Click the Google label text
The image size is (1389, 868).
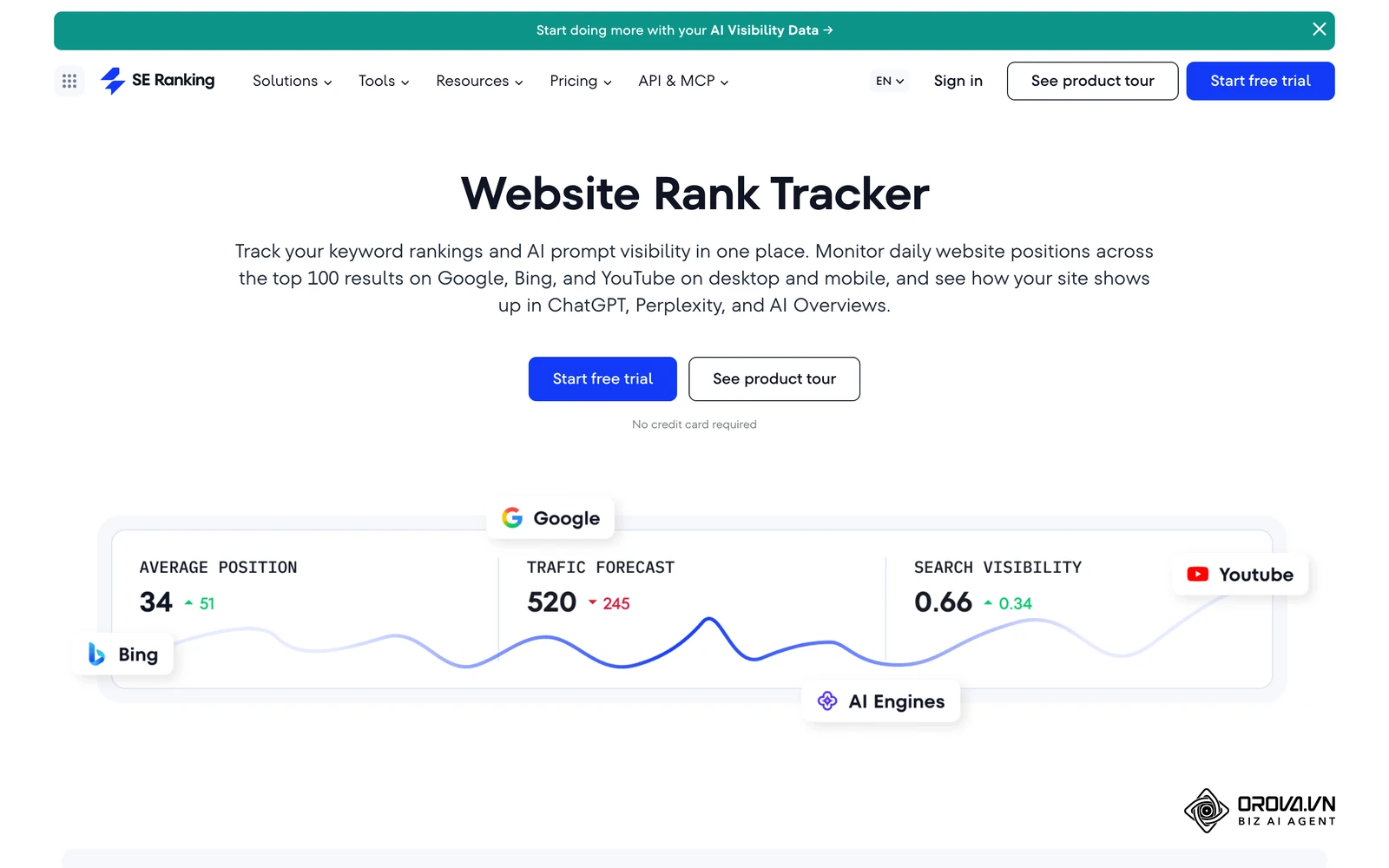pyautogui.click(x=566, y=518)
